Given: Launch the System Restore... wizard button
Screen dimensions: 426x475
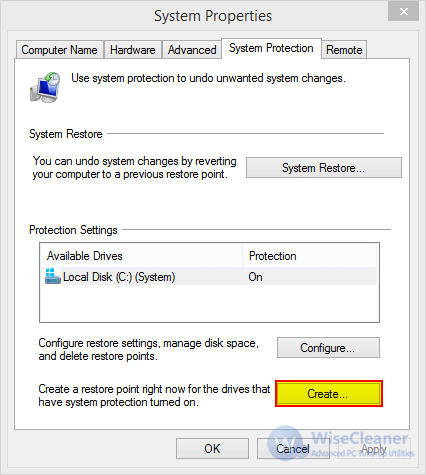Looking at the screenshot, I should [x=324, y=168].
